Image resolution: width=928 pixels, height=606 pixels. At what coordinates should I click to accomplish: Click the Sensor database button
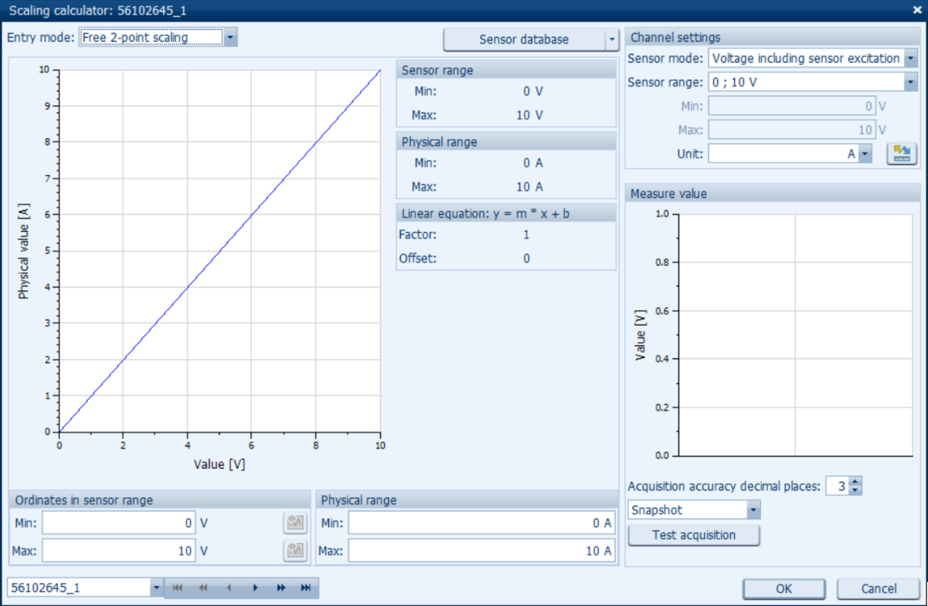(524, 40)
